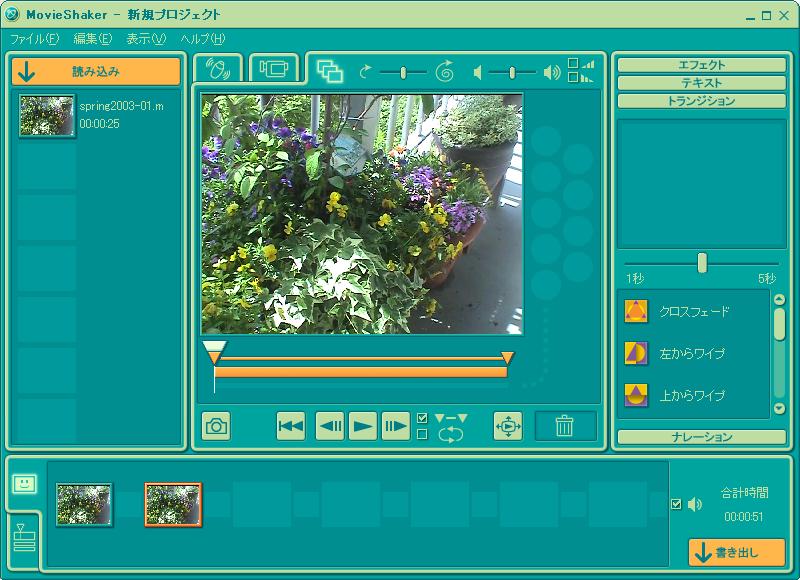
Task: Click the loud volume speaker icon
Action: [552, 72]
